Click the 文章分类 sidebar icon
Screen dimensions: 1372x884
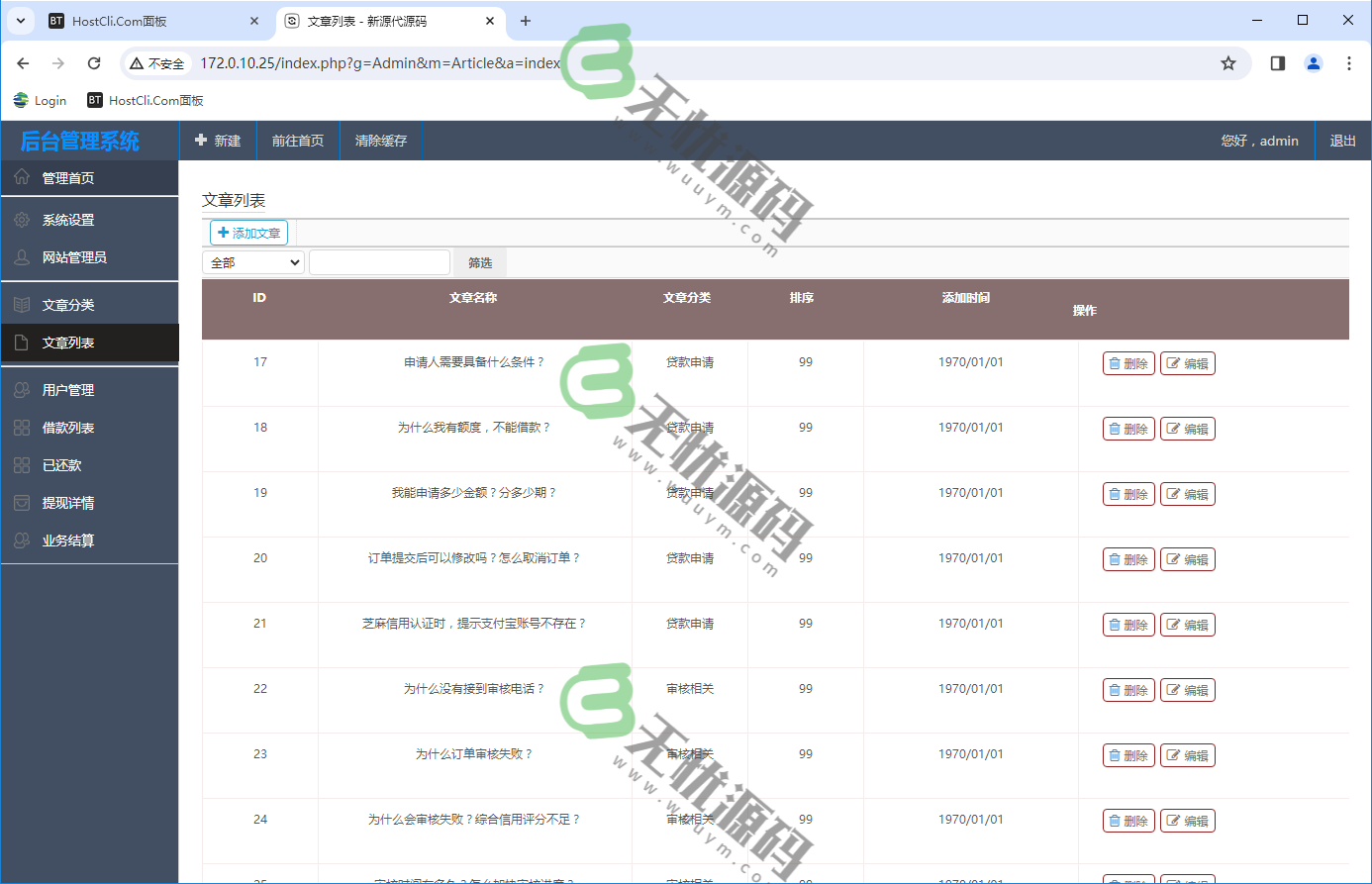pyautogui.click(x=23, y=304)
